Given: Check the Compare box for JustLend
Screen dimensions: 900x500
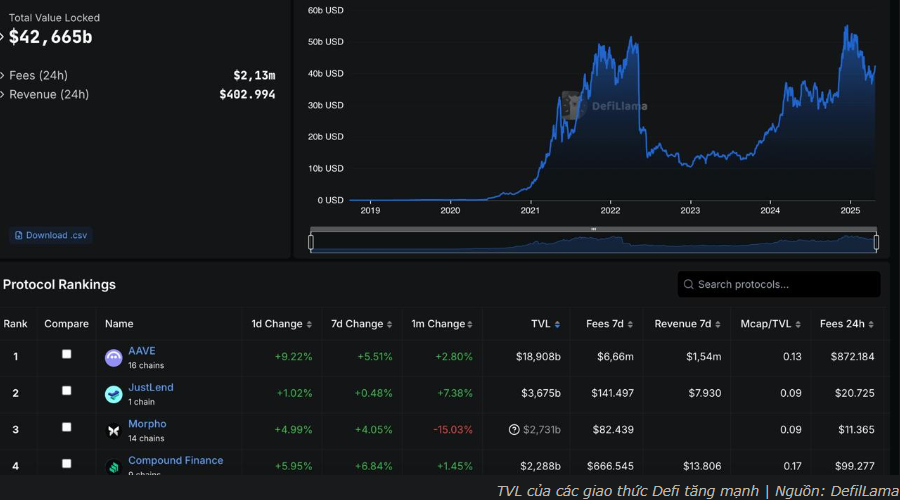Looking at the screenshot, I should 67,390.
